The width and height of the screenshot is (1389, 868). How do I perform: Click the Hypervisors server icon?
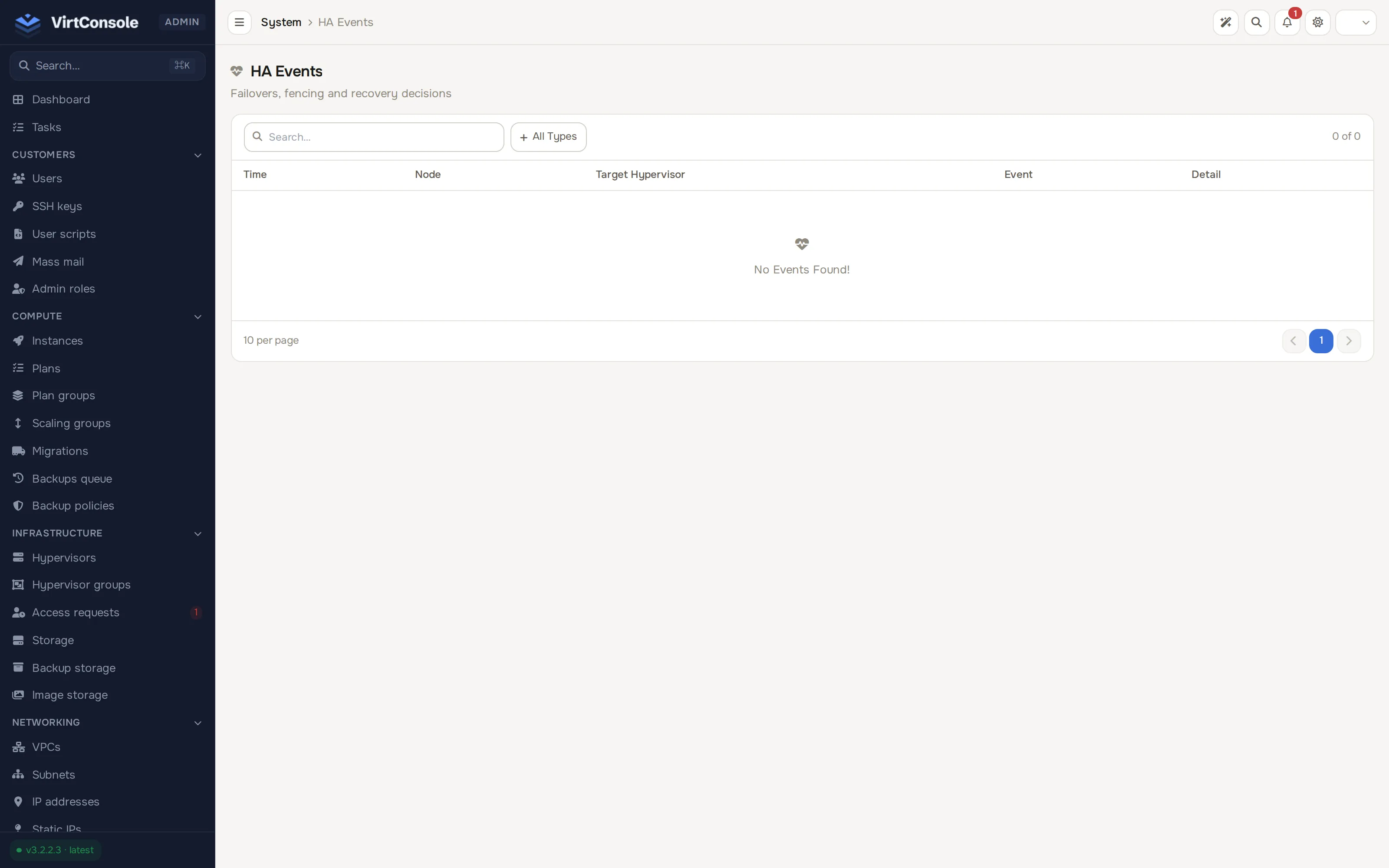pyautogui.click(x=18, y=557)
